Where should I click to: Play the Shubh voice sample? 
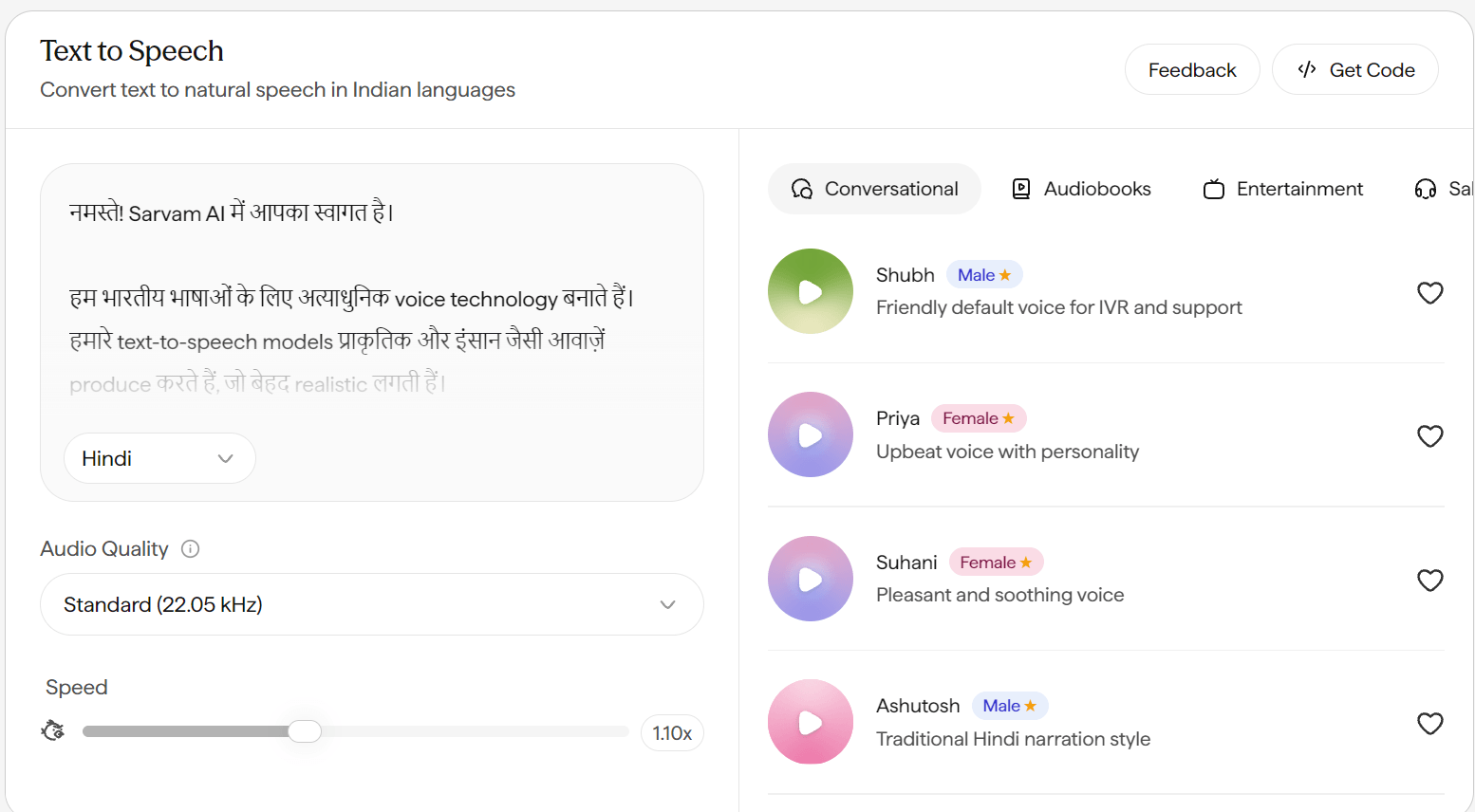(811, 291)
